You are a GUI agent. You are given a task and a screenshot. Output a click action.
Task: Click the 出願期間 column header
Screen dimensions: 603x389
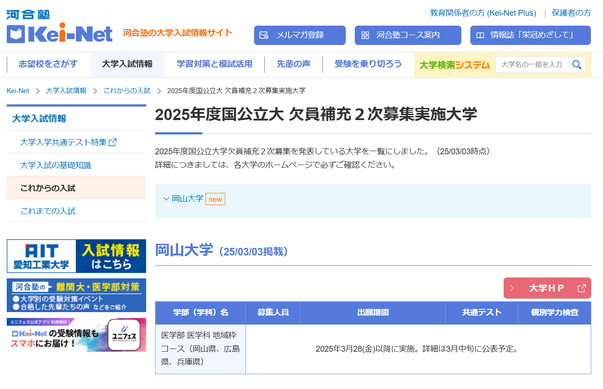tap(373, 313)
